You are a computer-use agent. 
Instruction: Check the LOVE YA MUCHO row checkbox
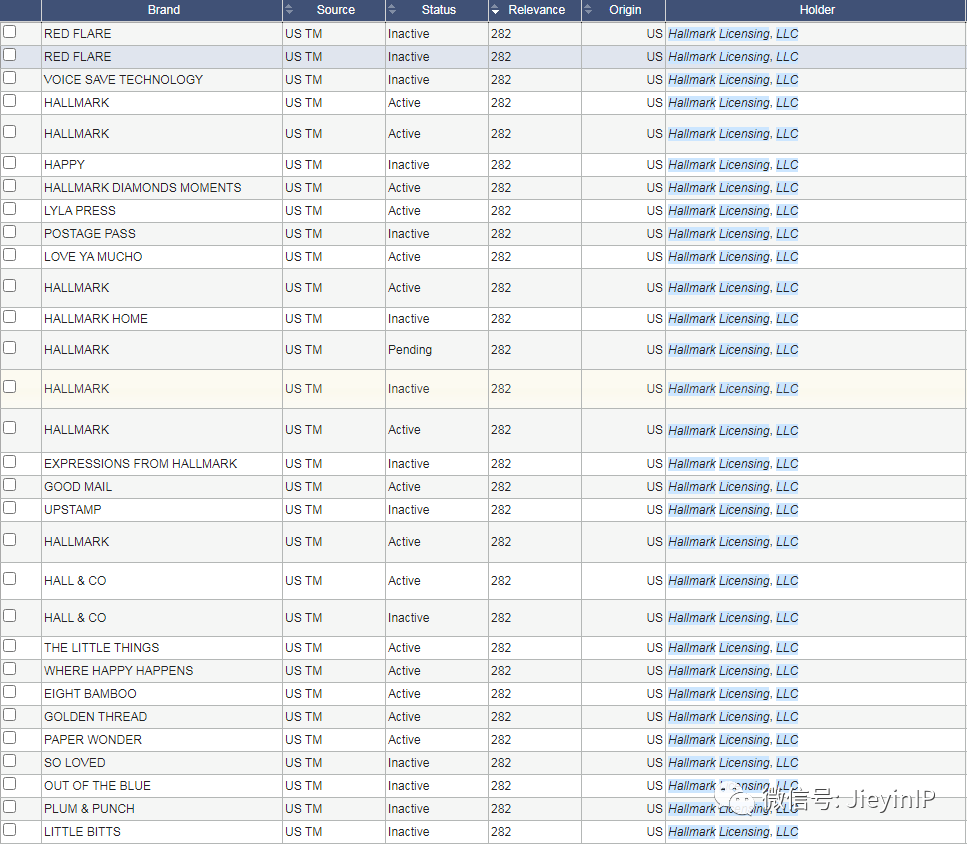9,255
